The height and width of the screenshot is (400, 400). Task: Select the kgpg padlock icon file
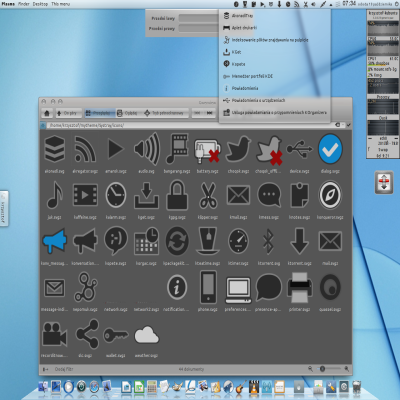pos(177,195)
